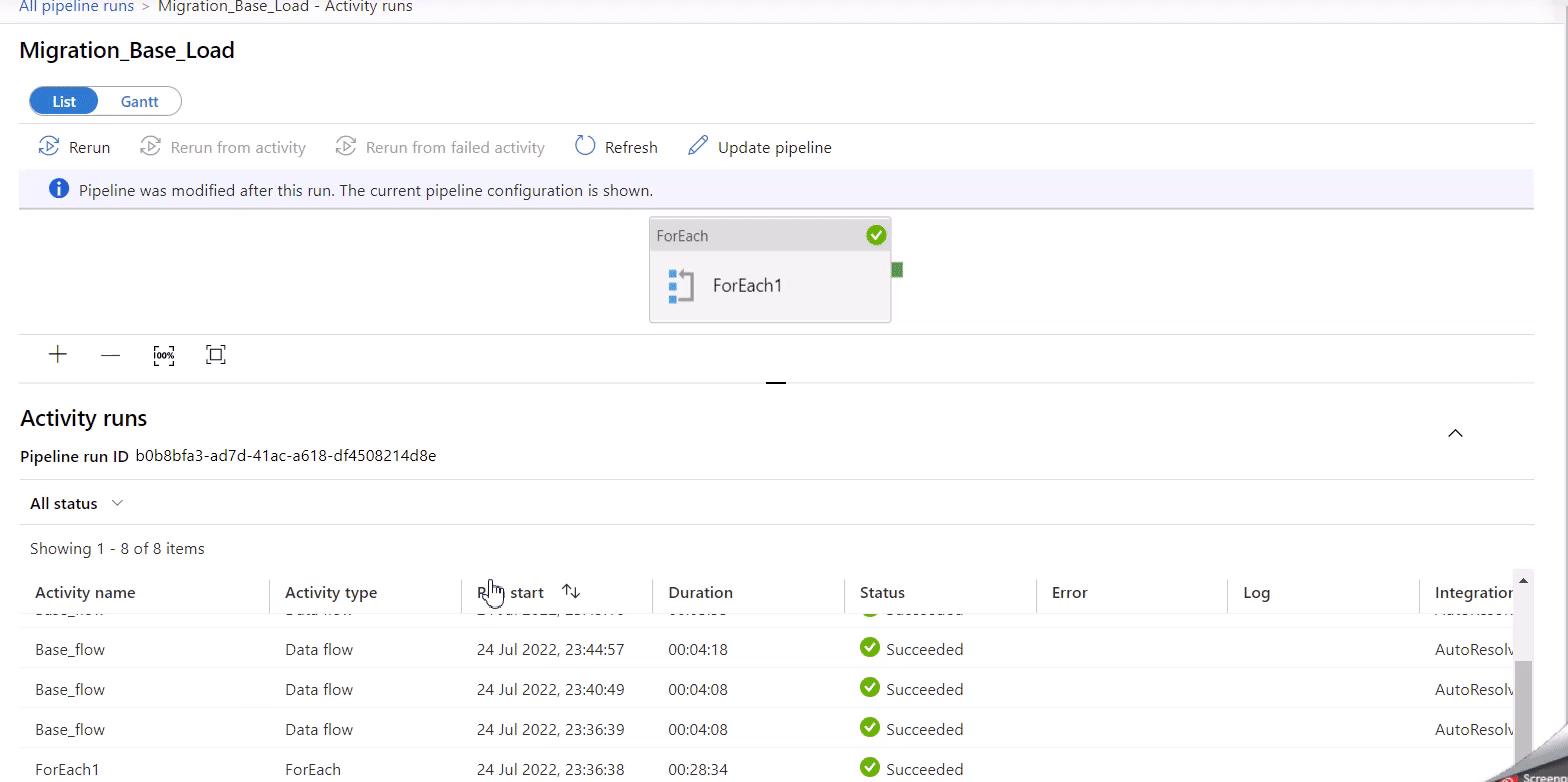Click the Refresh circular arrow icon
1568x782 pixels.
coord(585,146)
